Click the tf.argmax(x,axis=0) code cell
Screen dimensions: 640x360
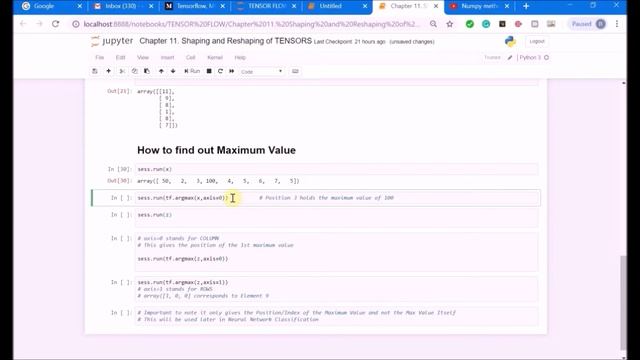(337, 198)
